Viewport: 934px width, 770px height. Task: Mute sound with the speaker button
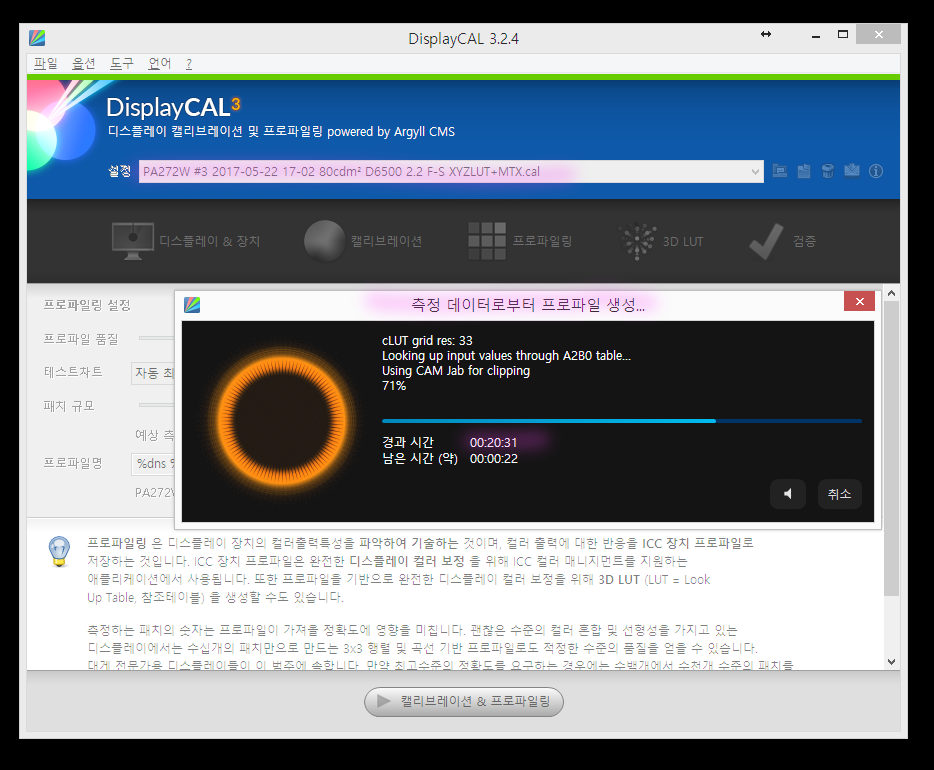788,494
